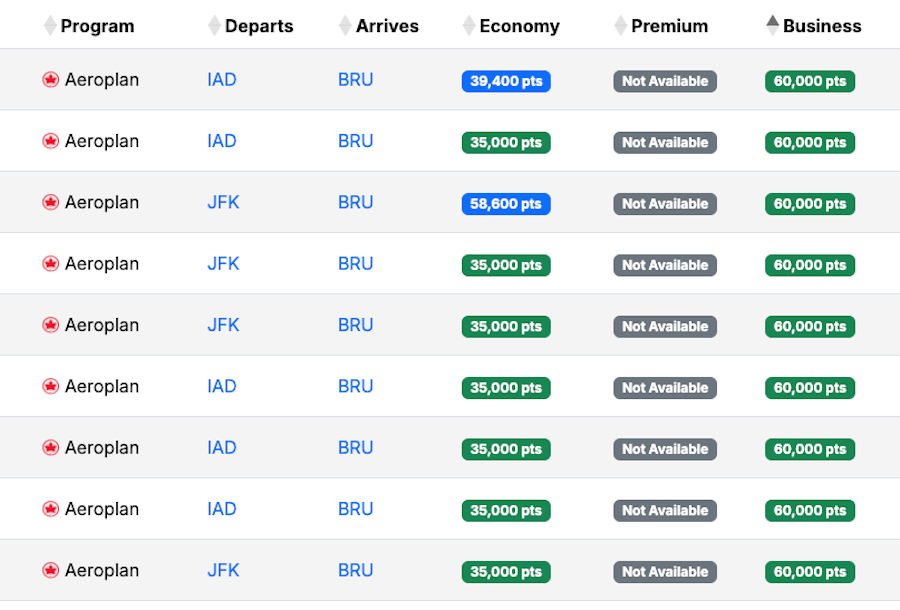Open the IAD departure link in the first row
The height and width of the screenshot is (610, 900).
(221, 80)
